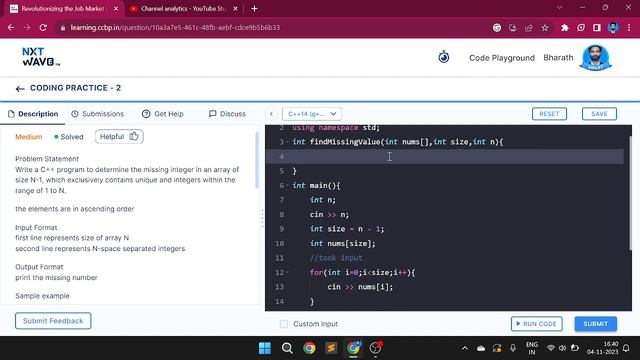
Task: Run the code with RUN CODE
Action: [537, 324]
